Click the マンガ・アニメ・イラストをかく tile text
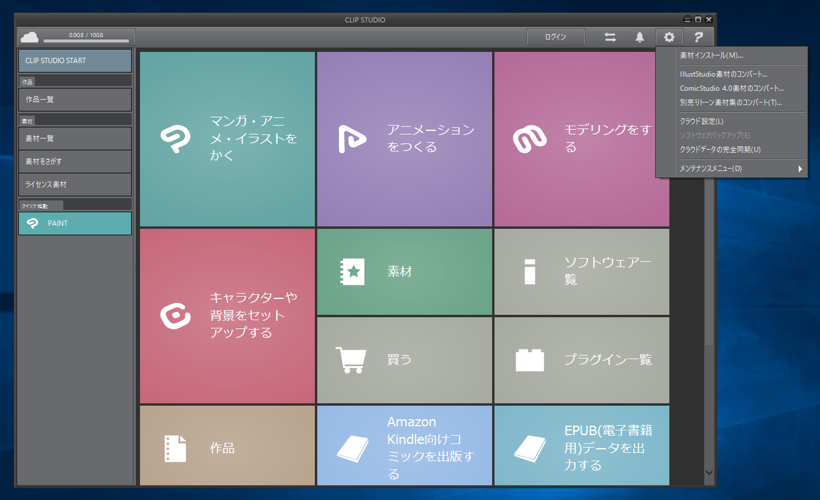The height and width of the screenshot is (500, 820). (x=253, y=138)
